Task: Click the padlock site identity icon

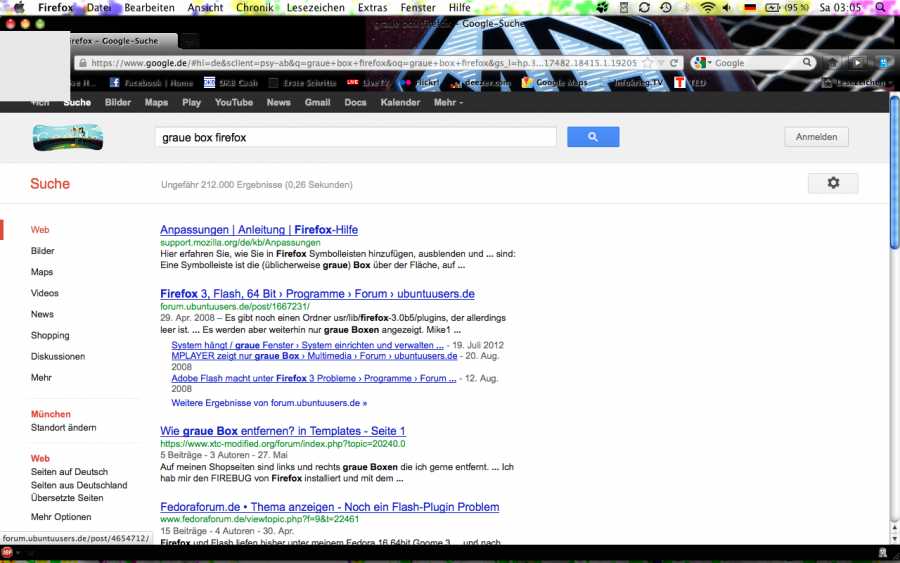Action: coord(83,63)
